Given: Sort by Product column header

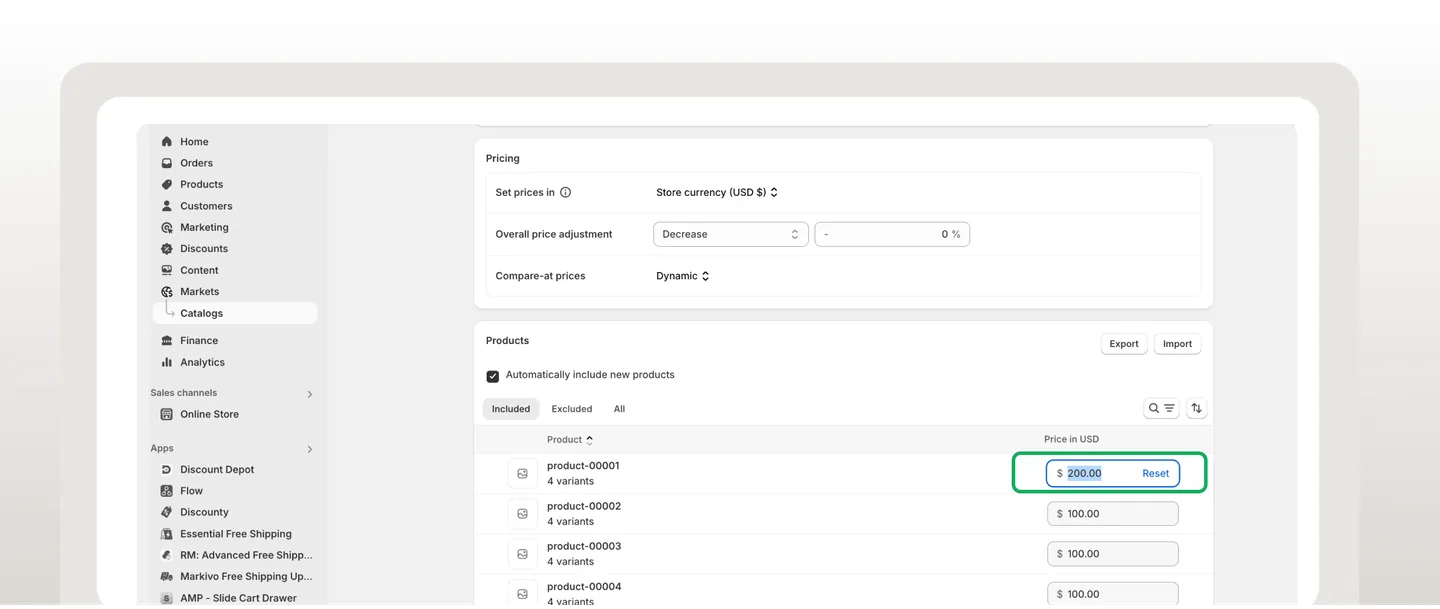Looking at the screenshot, I should pos(570,440).
